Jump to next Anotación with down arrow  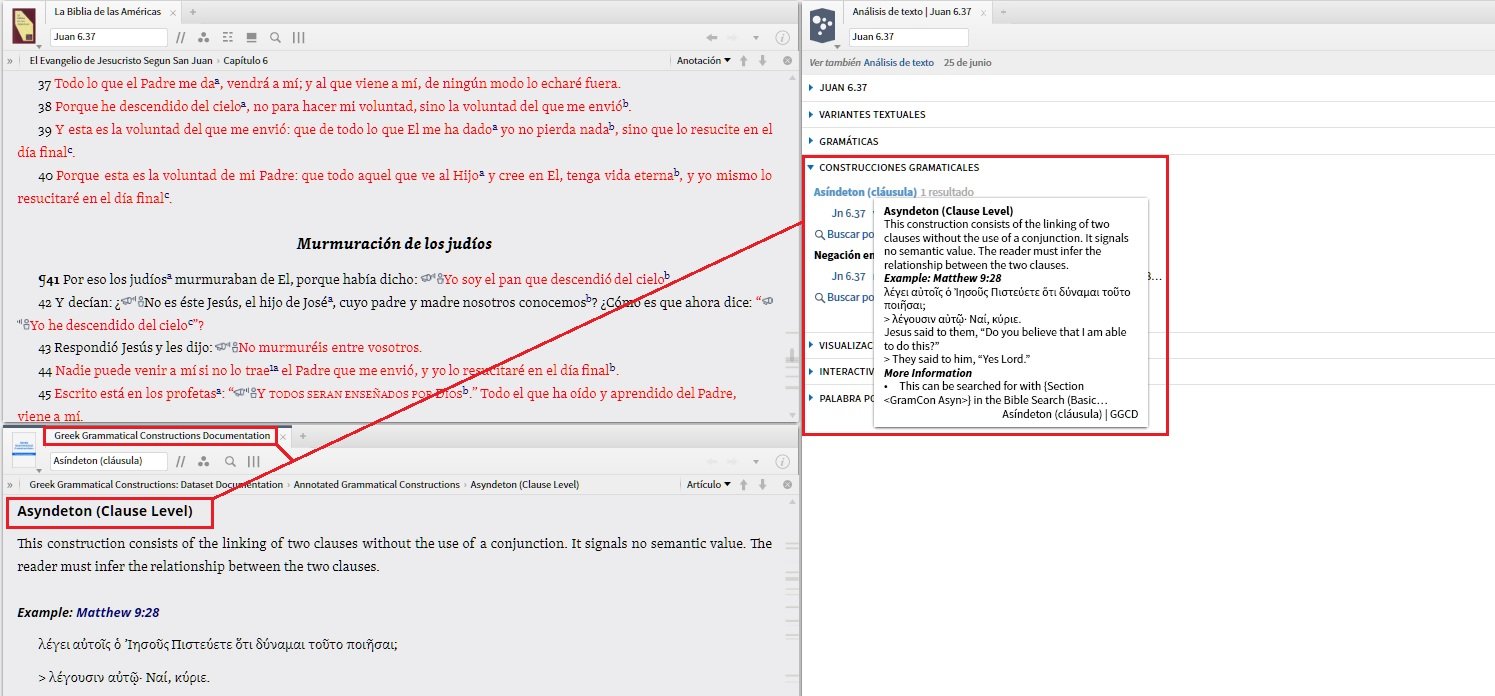762,61
